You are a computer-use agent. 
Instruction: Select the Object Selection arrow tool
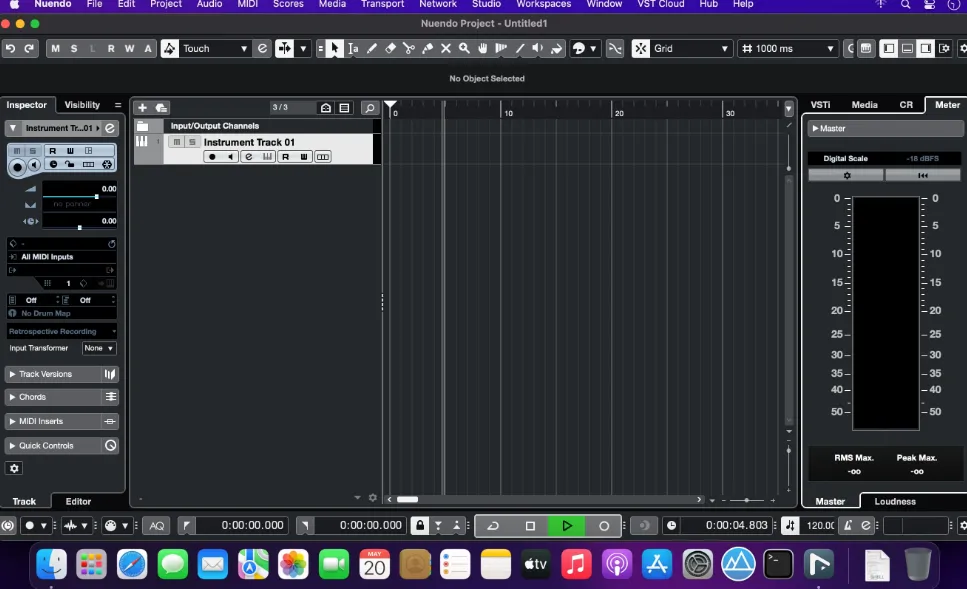pyautogui.click(x=334, y=48)
